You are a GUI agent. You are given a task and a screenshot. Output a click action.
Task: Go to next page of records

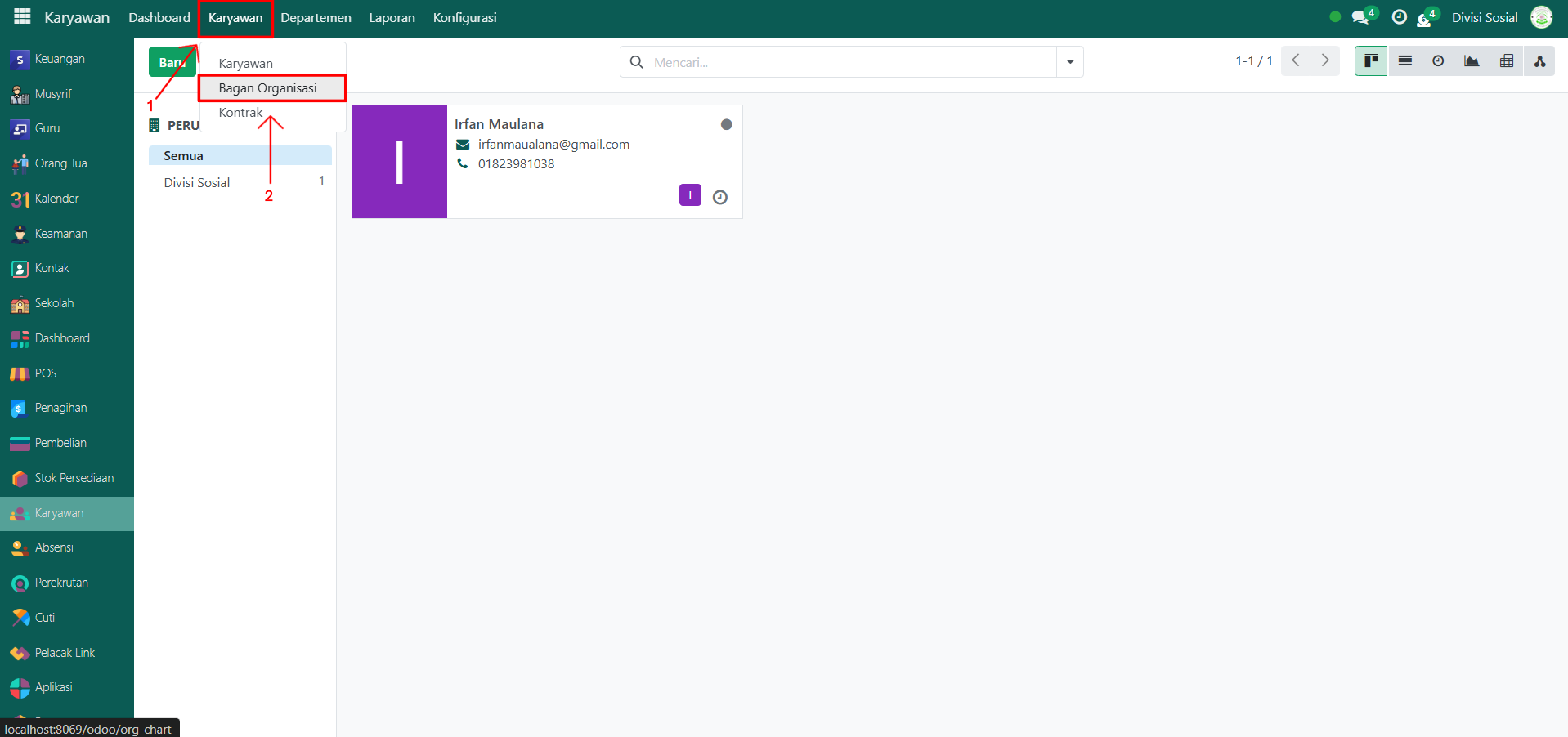pos(1325,61)
